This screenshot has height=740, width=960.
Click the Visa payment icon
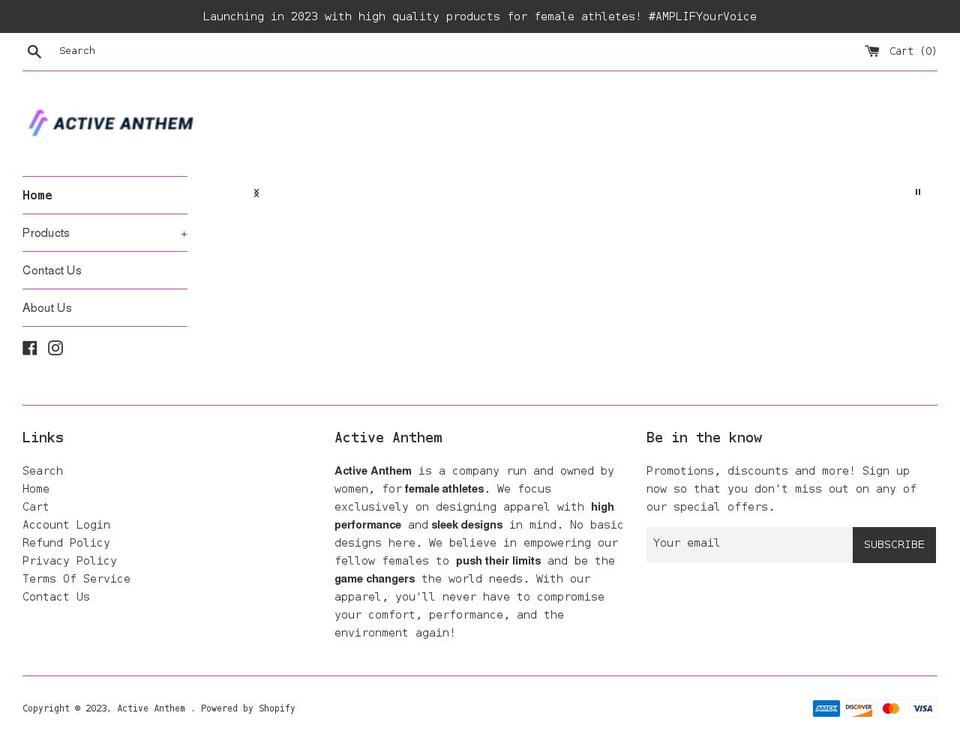point(922,708)
